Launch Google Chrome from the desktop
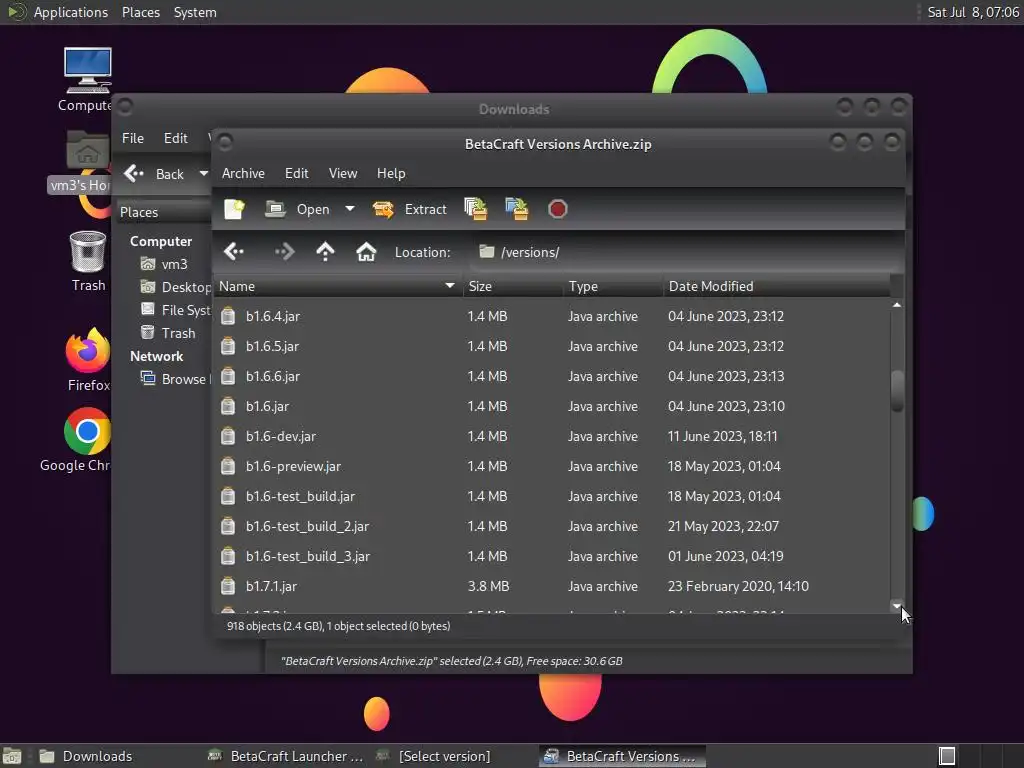The width and height of the screenshot is (1024, 768). coord(76,440)
